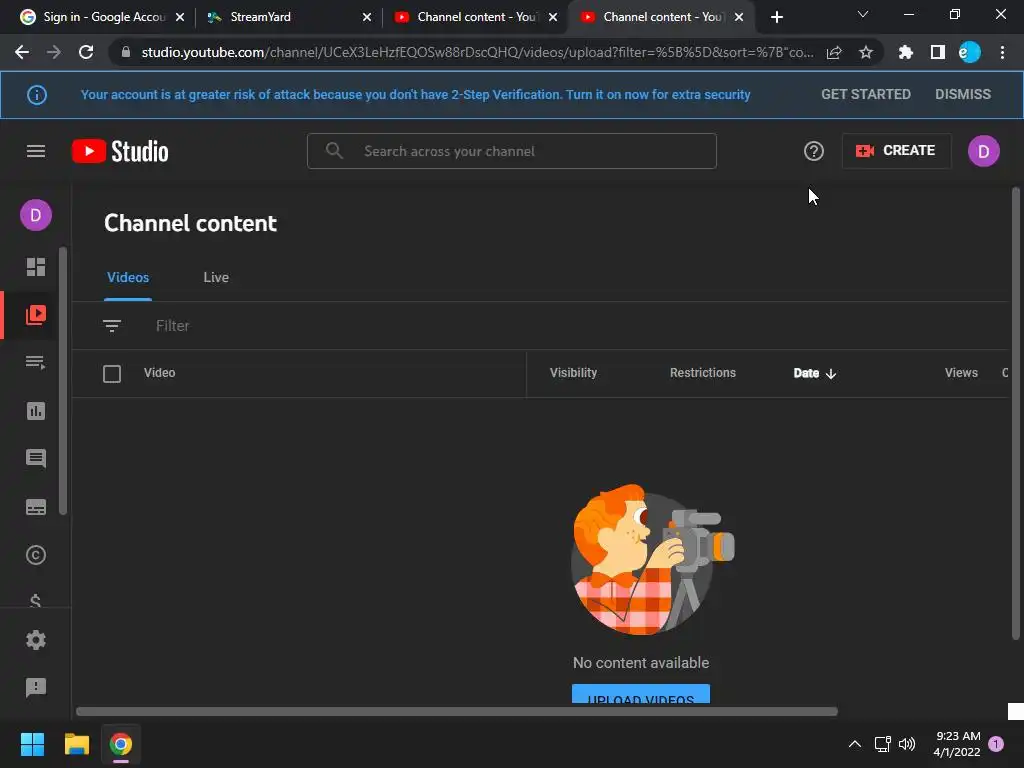The image size is (1024, 768).
Task: Click the CREATE button
Action: pyautogui.click(x=896, y=151)
